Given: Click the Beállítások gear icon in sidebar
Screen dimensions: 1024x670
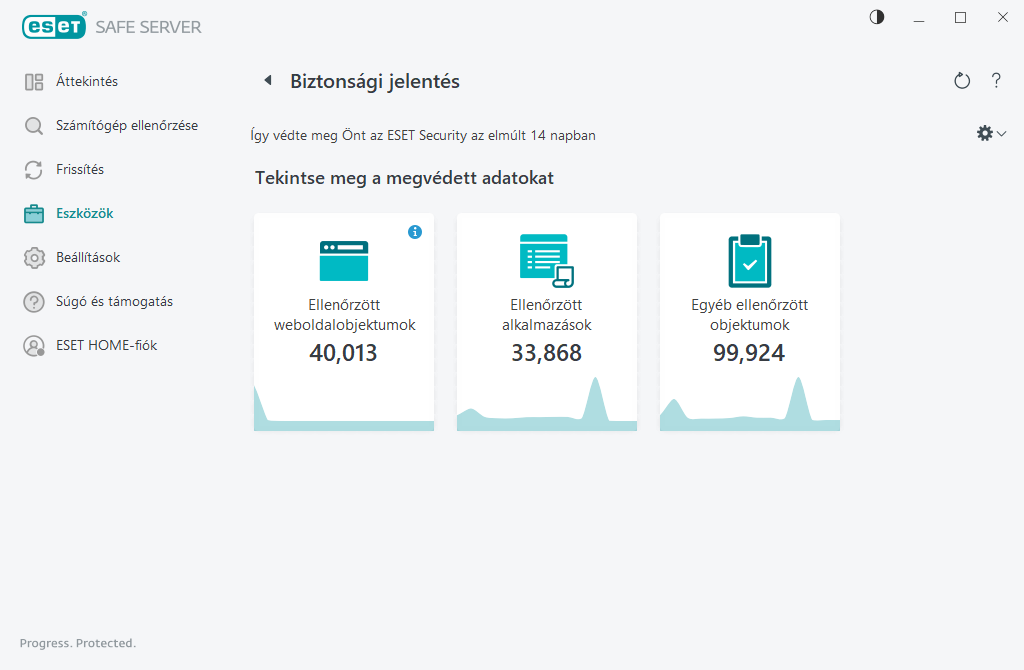Looking at the screenshot, I should [34, 258].
